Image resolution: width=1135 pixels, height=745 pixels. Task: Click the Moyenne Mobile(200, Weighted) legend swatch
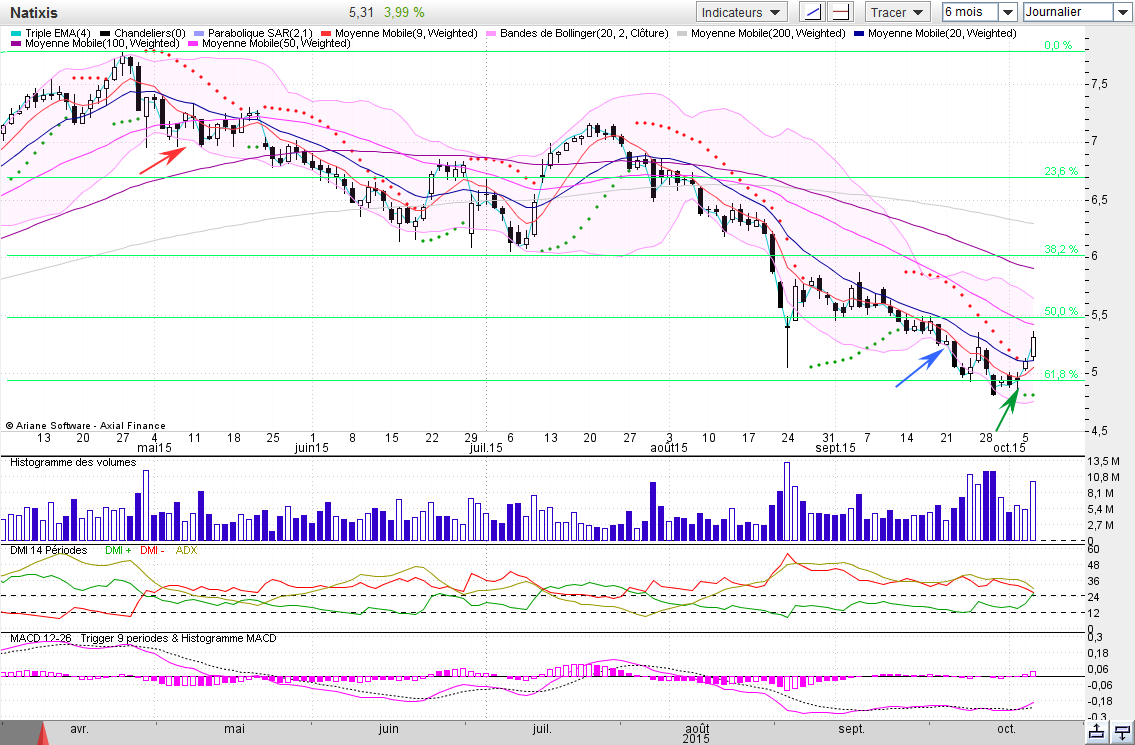point(682,33)
